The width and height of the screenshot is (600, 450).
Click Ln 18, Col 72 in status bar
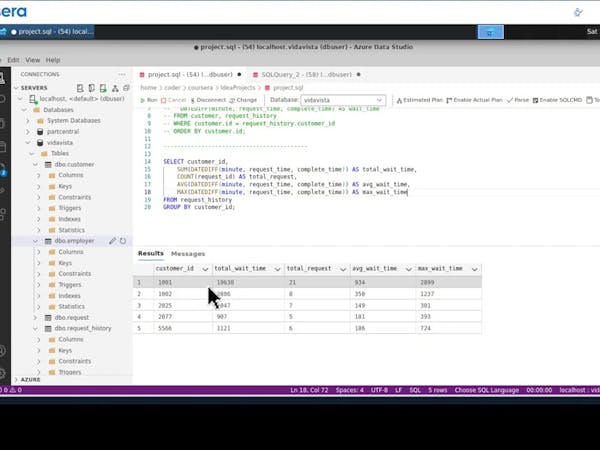click(309, 390)
